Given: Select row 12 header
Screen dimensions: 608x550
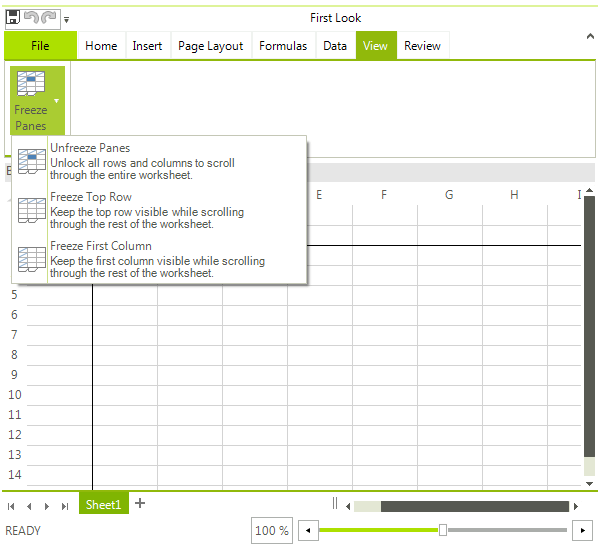Looking at the screenshot, I should point(15,435).
